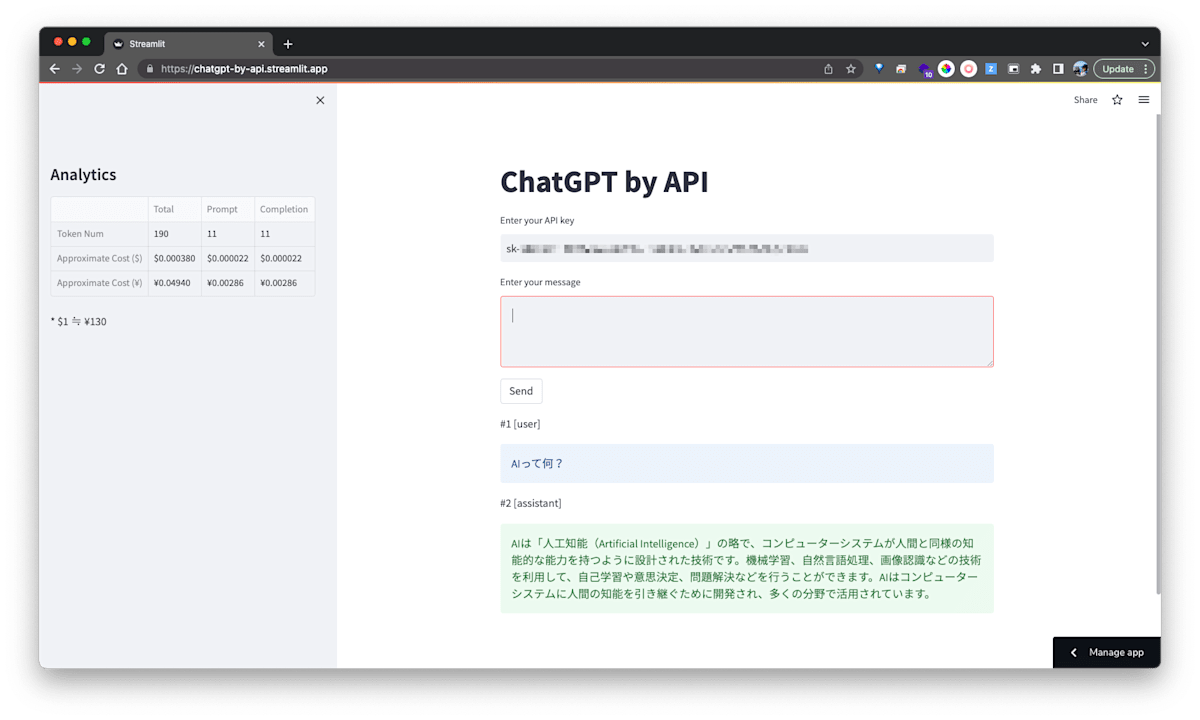Click the Token Num row label
1200x720 pixels.
coord(100,234)
